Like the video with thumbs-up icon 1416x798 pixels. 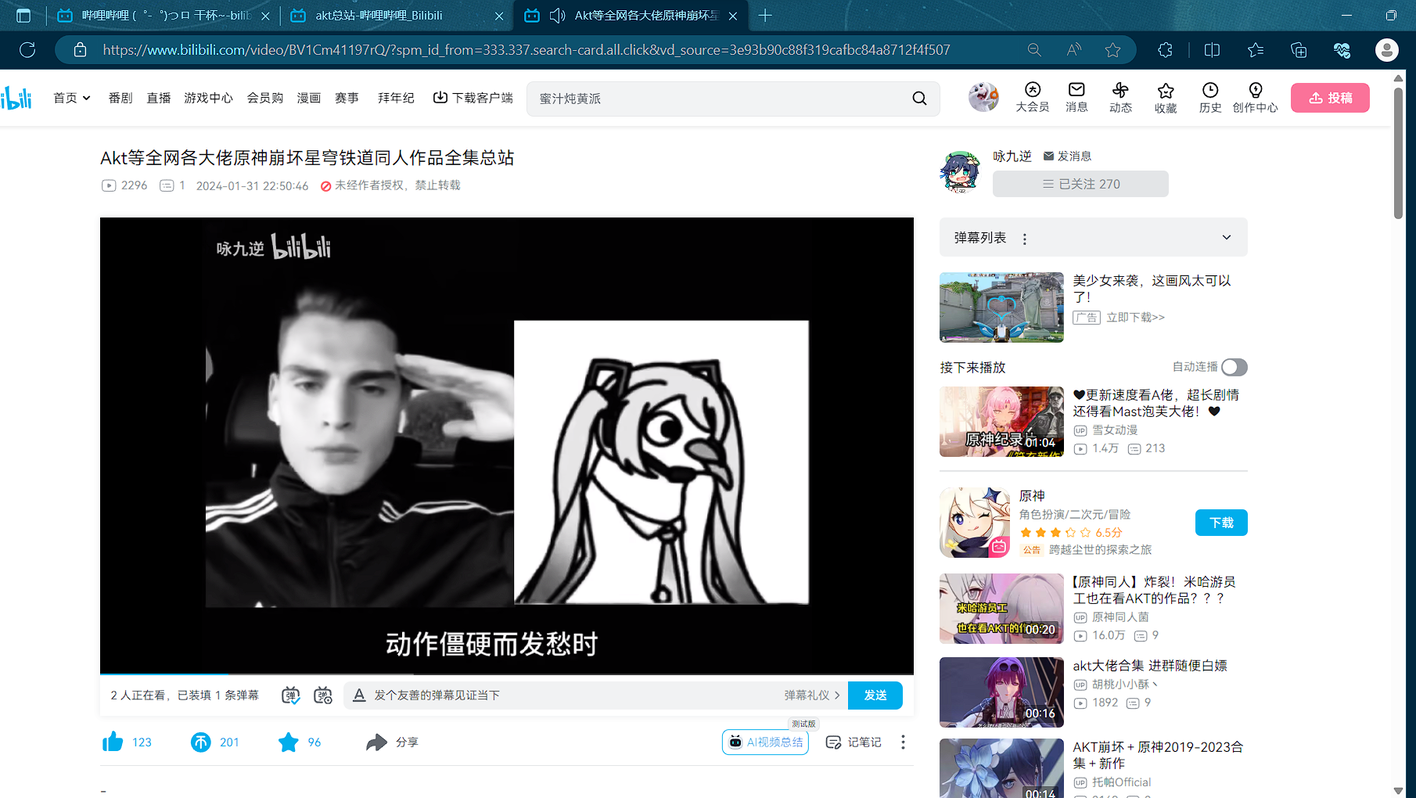point(112,742)
